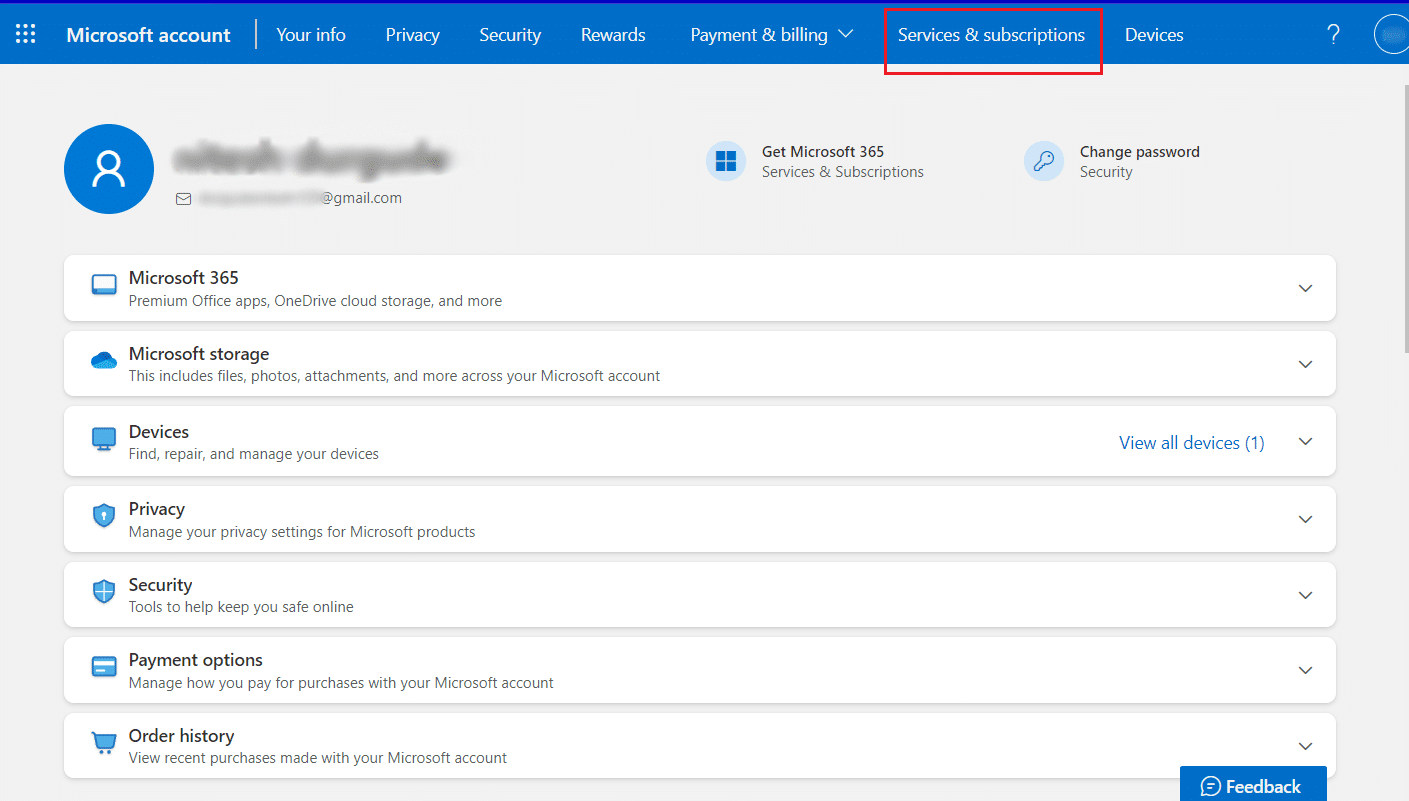Click the Change password link
This screenshot has height=801, width=1409.
[1140, 152]
